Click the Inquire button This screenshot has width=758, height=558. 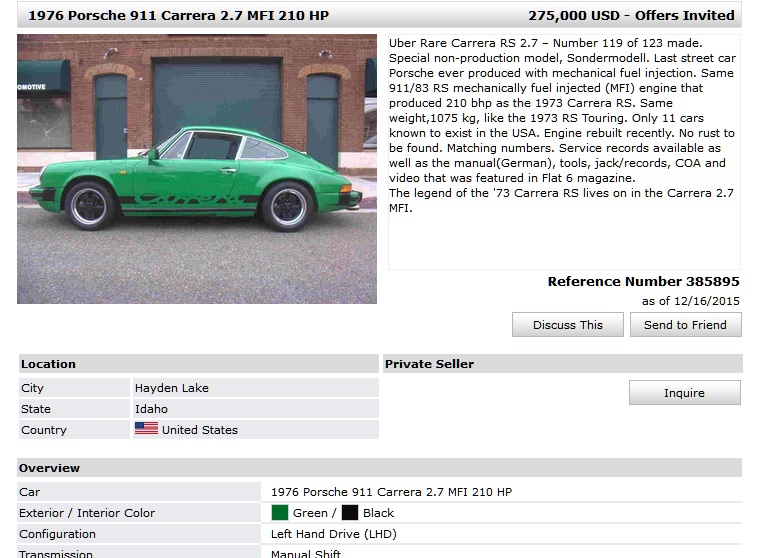click(x=685, y=393)
